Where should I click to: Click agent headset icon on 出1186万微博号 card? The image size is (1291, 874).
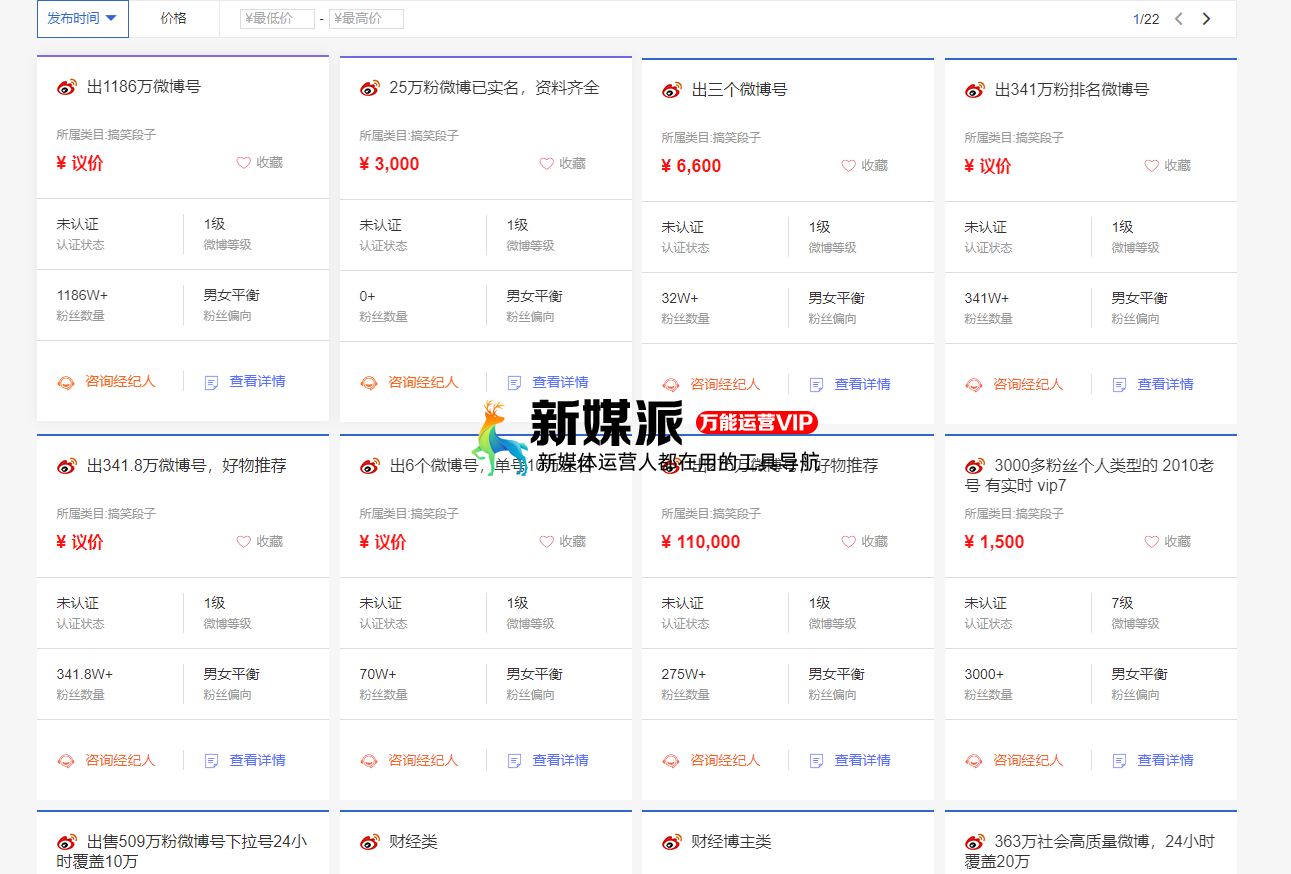click(66, 382)
